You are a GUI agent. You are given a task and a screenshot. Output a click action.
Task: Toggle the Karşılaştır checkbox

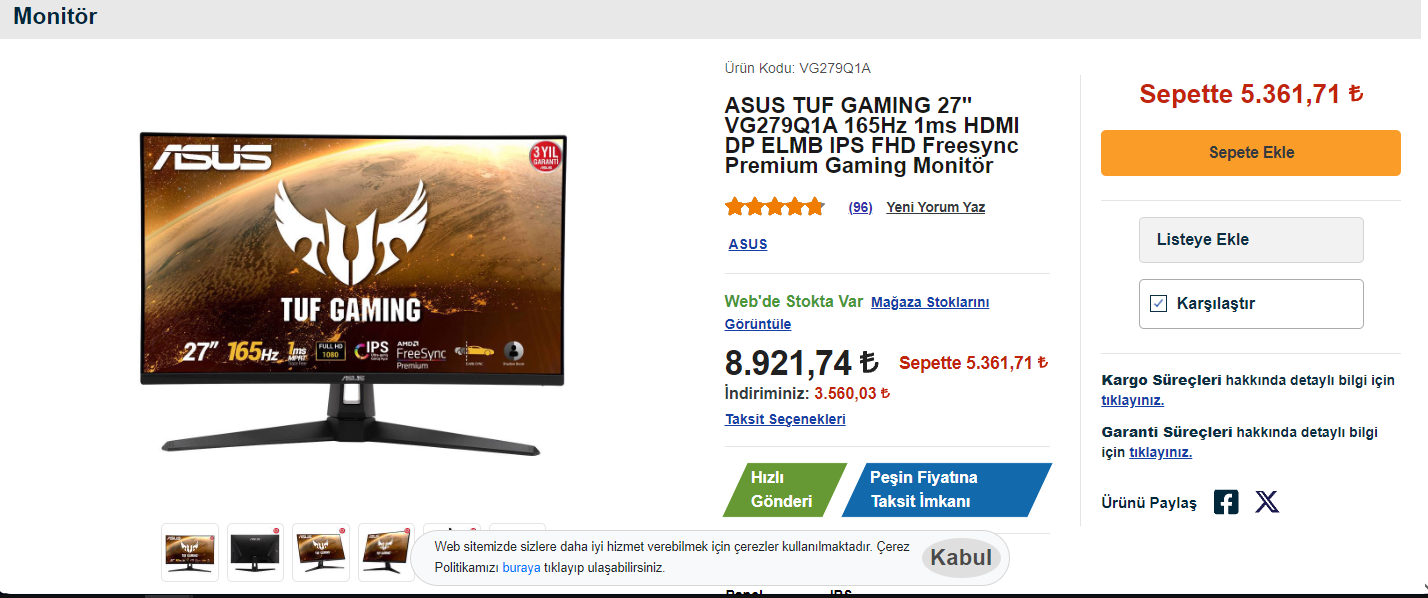tap(1159, 303)
